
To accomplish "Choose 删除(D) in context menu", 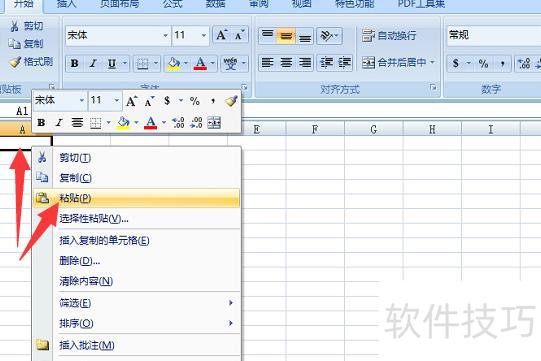I will coord(137,261).
